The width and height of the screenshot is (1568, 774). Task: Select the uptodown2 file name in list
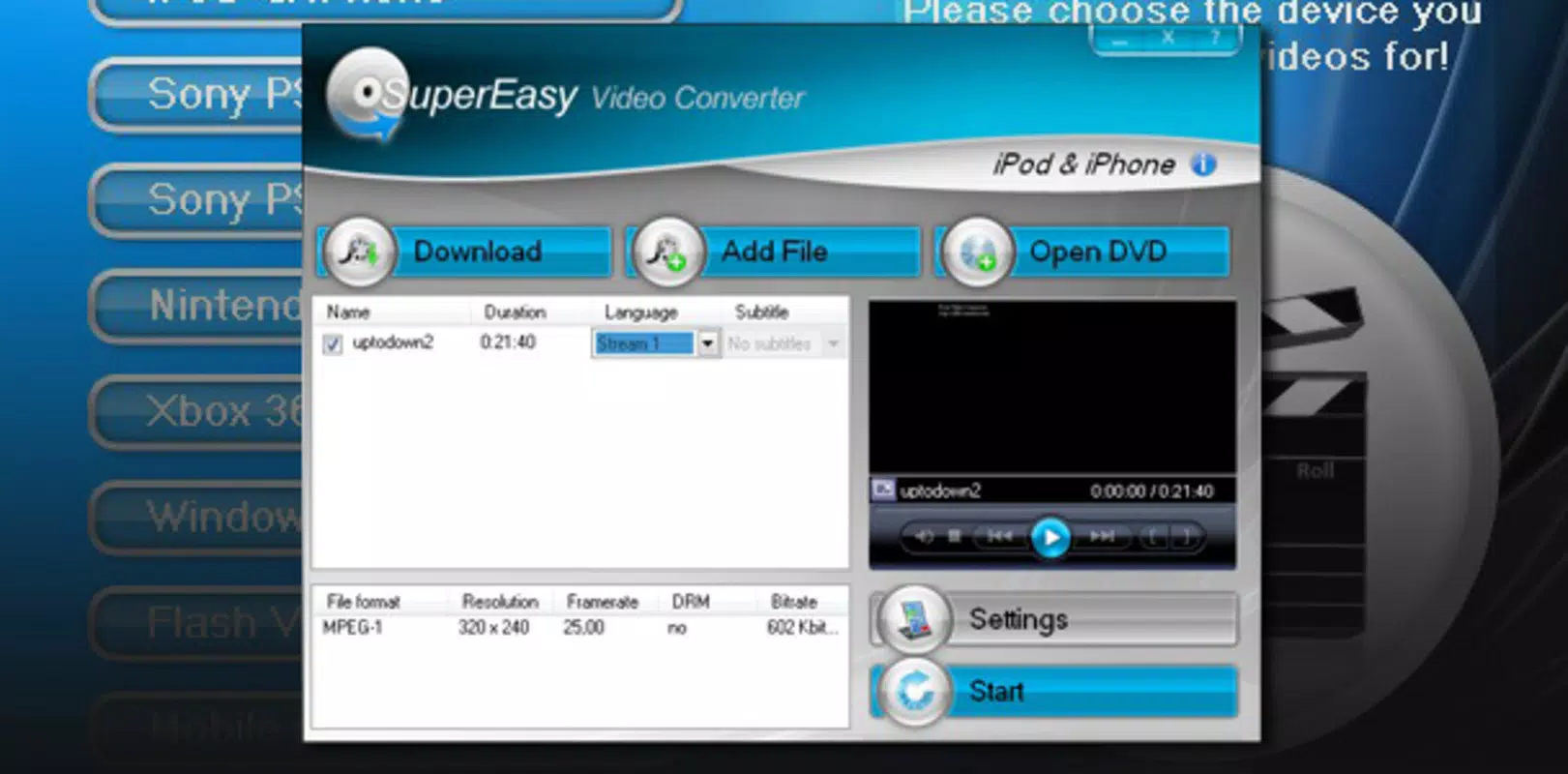393,342
